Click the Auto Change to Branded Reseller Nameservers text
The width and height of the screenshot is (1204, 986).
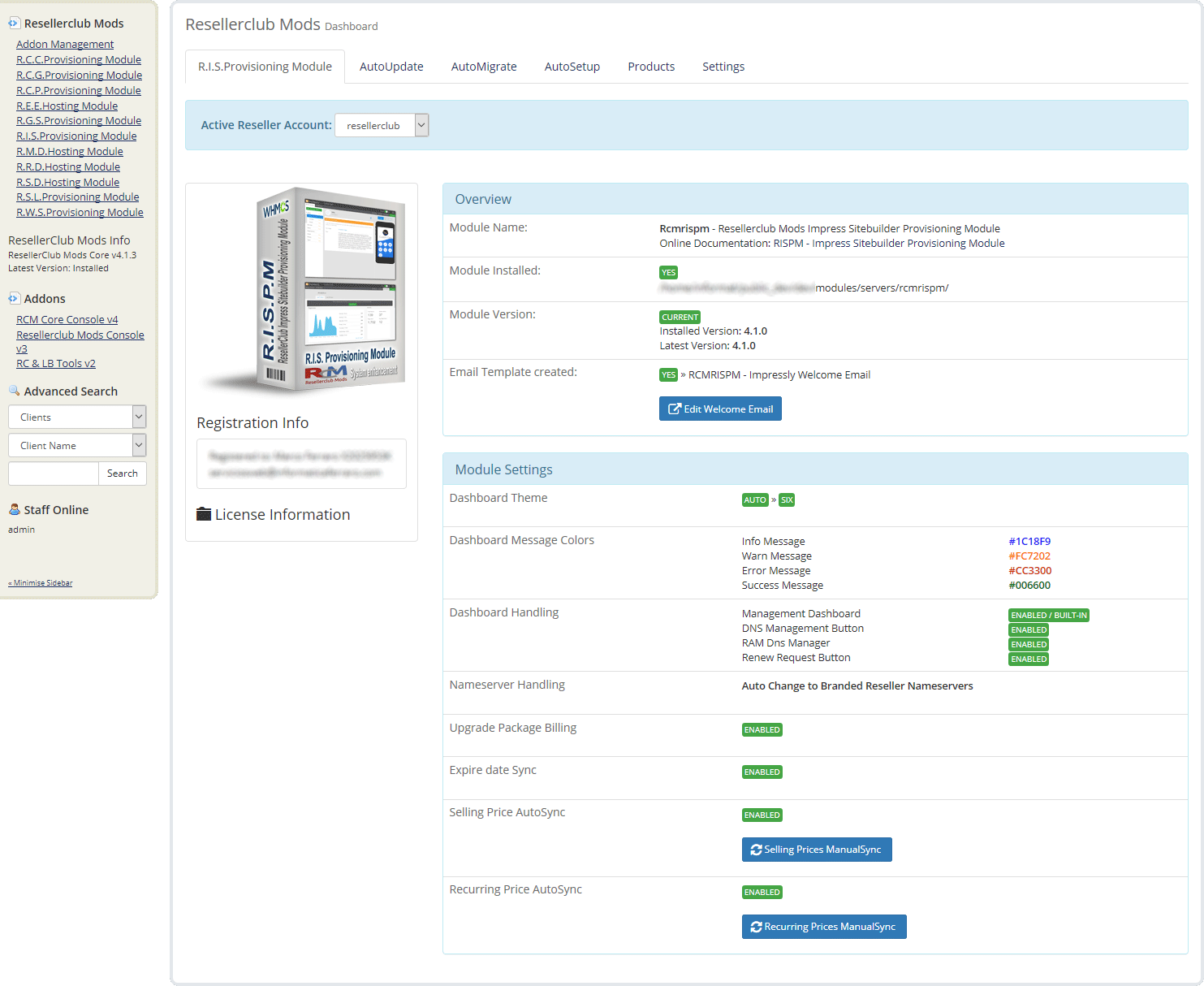point(857,686)
